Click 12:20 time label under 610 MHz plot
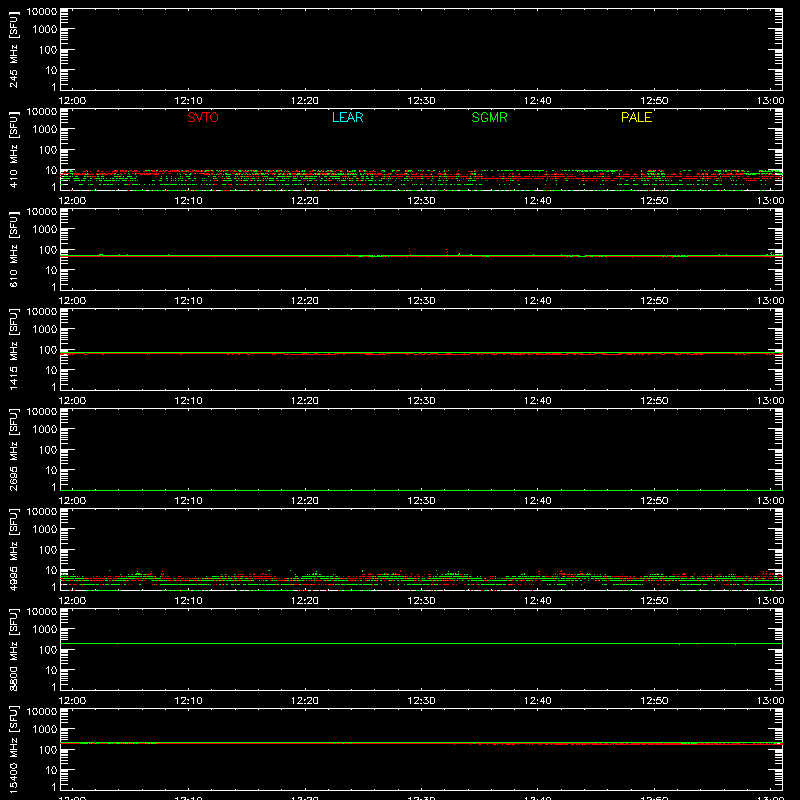This screenshot has height=800, width=800. pyautogui.click(x=305, y=301)
